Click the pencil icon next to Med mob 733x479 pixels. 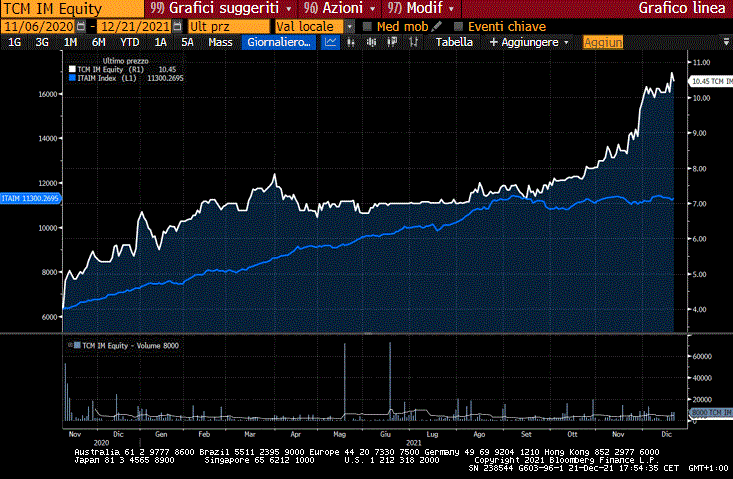(x=437, y=27)
